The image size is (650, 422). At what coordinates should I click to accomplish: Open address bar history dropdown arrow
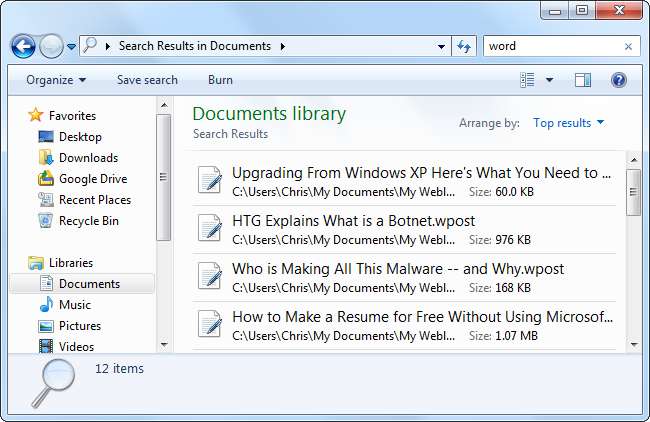pos(442,46)
